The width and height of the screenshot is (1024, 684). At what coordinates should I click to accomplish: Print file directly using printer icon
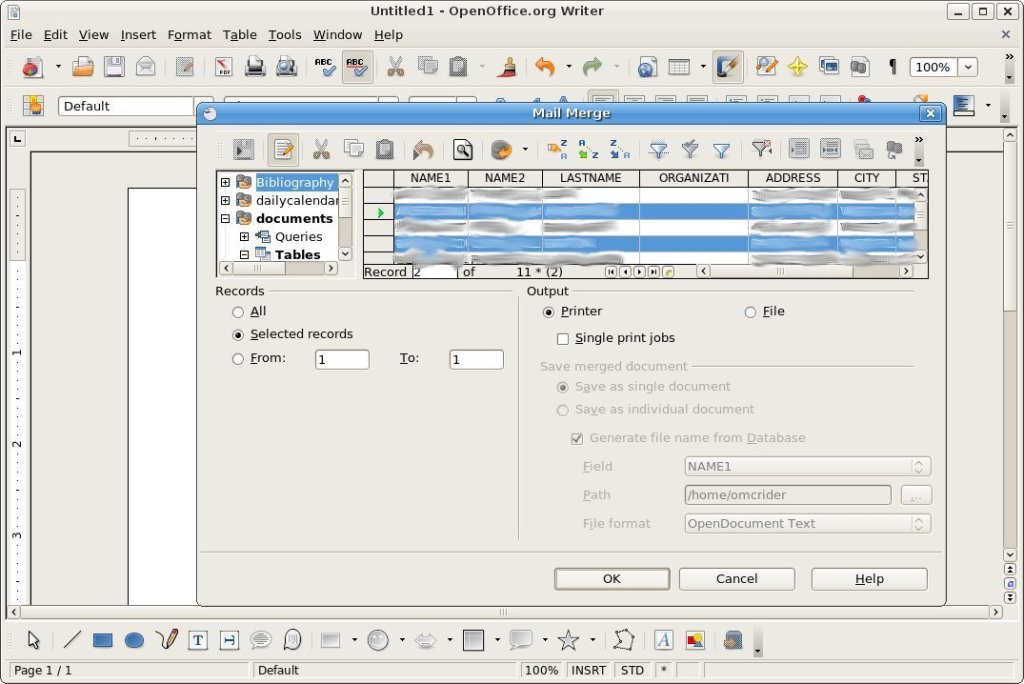coord(255,67)
